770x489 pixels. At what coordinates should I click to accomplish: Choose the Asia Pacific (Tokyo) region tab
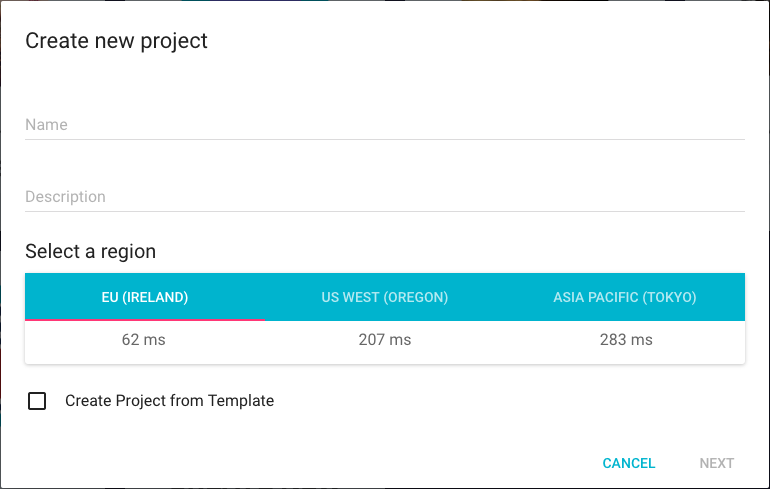pyautogui.click(x=625, y=297)
